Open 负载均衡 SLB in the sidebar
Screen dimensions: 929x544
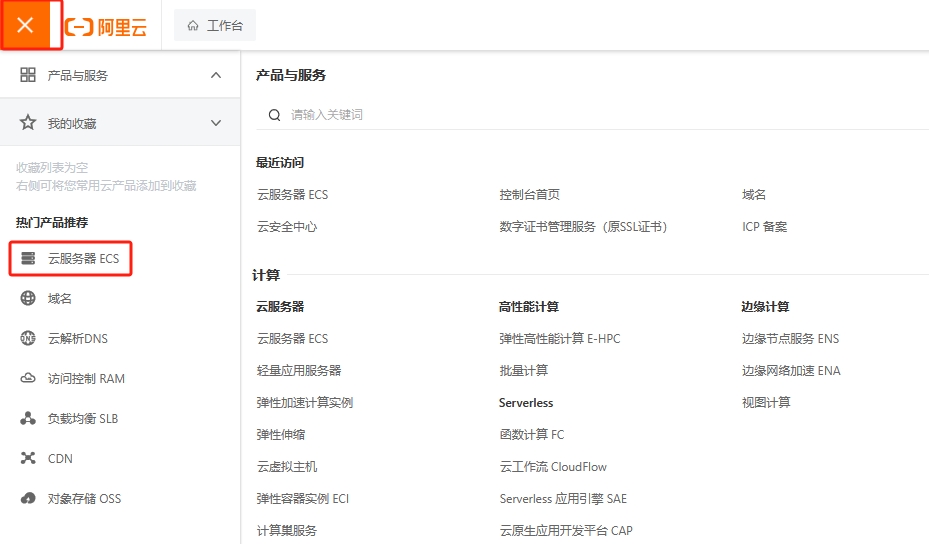pos(83,418)
